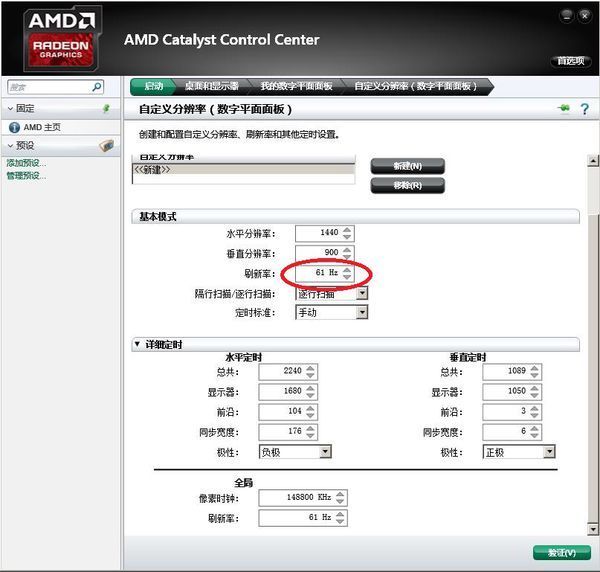The height and width of the screenshot is (572, 600).
Task: Increase vertical 前沿 with up arrow
Action: coord(534,408)
